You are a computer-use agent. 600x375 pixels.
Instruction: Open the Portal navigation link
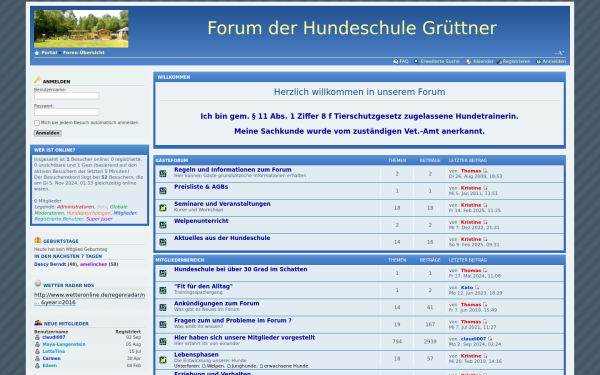[x=49, y=52]
